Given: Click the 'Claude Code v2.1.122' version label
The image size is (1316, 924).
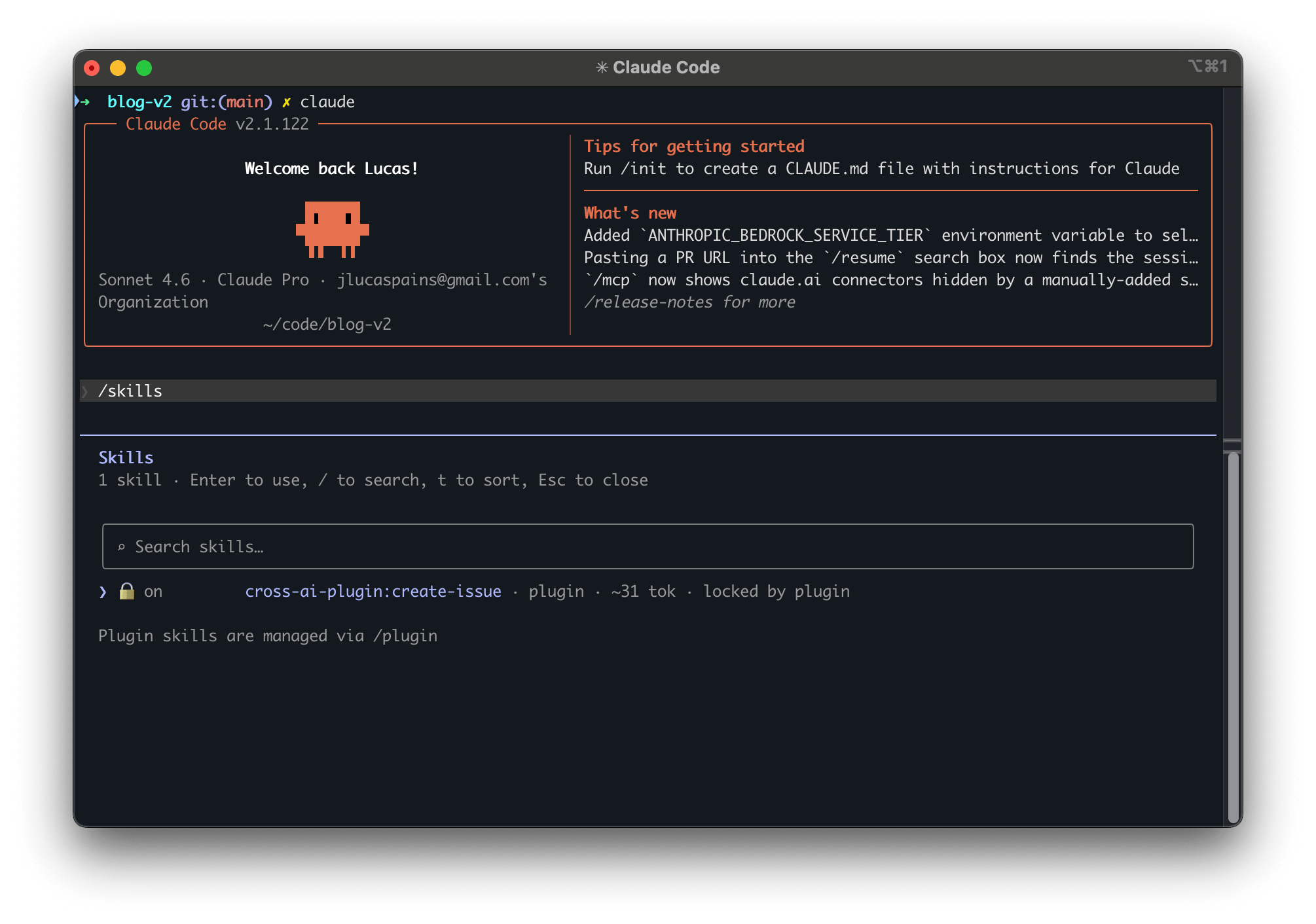Looking at the screenshot, I should pos(217,124).
